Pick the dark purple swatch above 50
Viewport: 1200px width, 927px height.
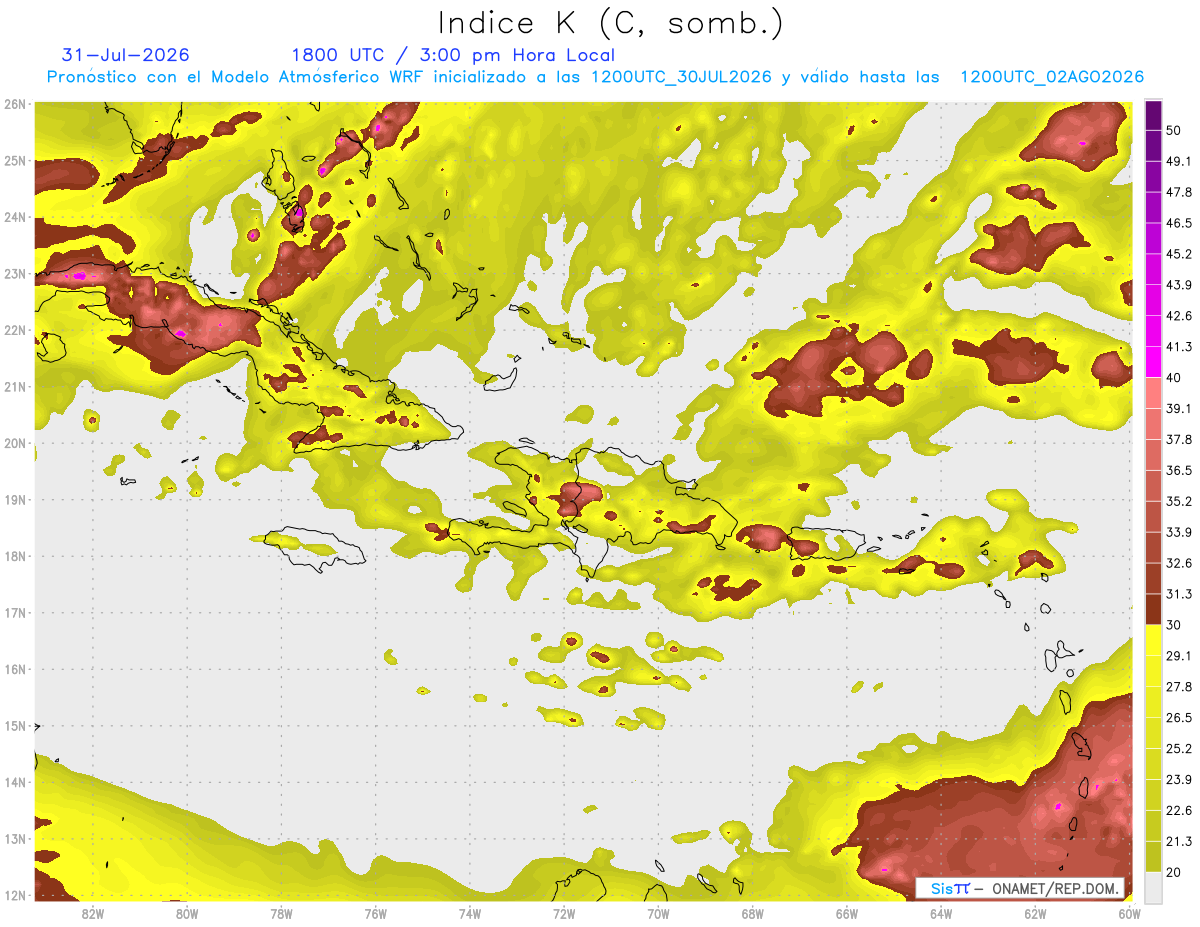pyautogui.click(x=1154, y=115)
